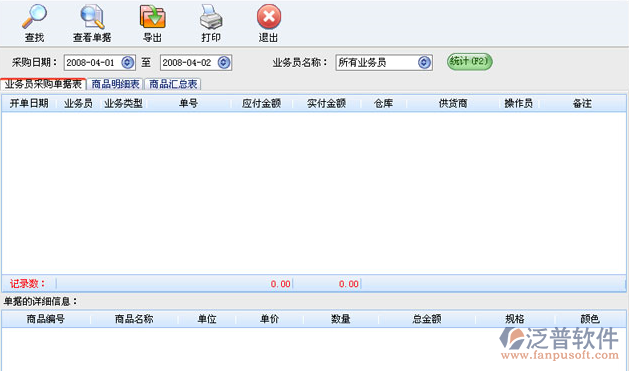Click the red 退出 exit icon

(269, 17)
